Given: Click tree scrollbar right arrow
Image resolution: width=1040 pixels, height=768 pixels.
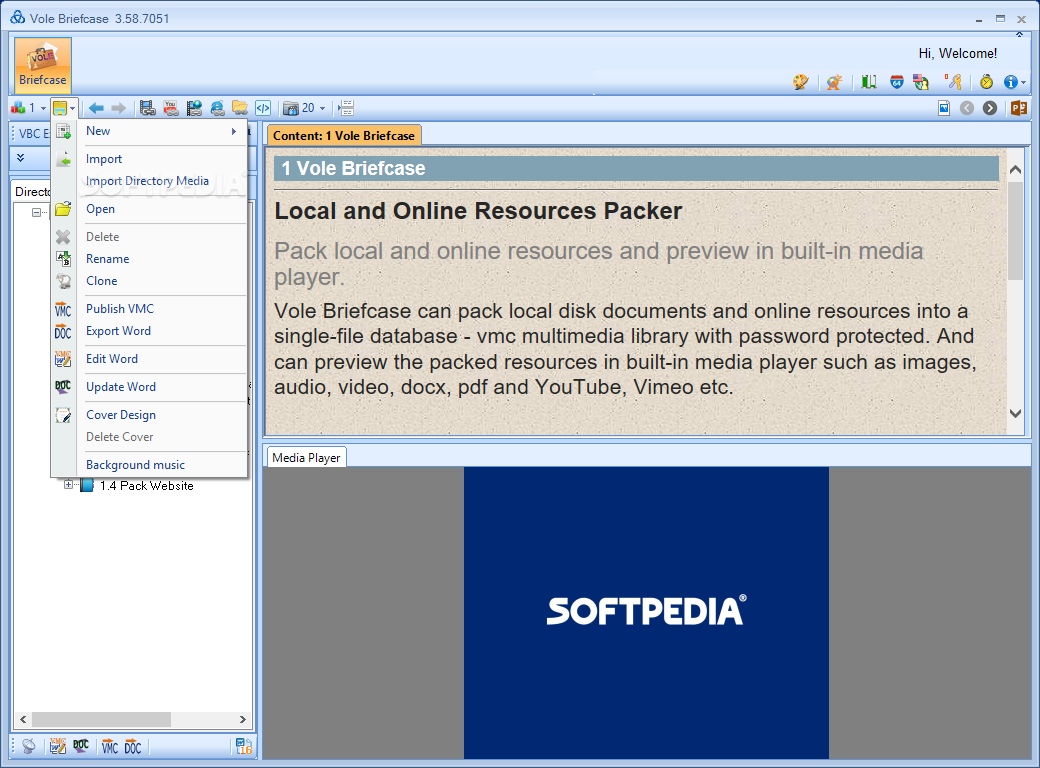Looking at the screenshot, I should [243, 720].
